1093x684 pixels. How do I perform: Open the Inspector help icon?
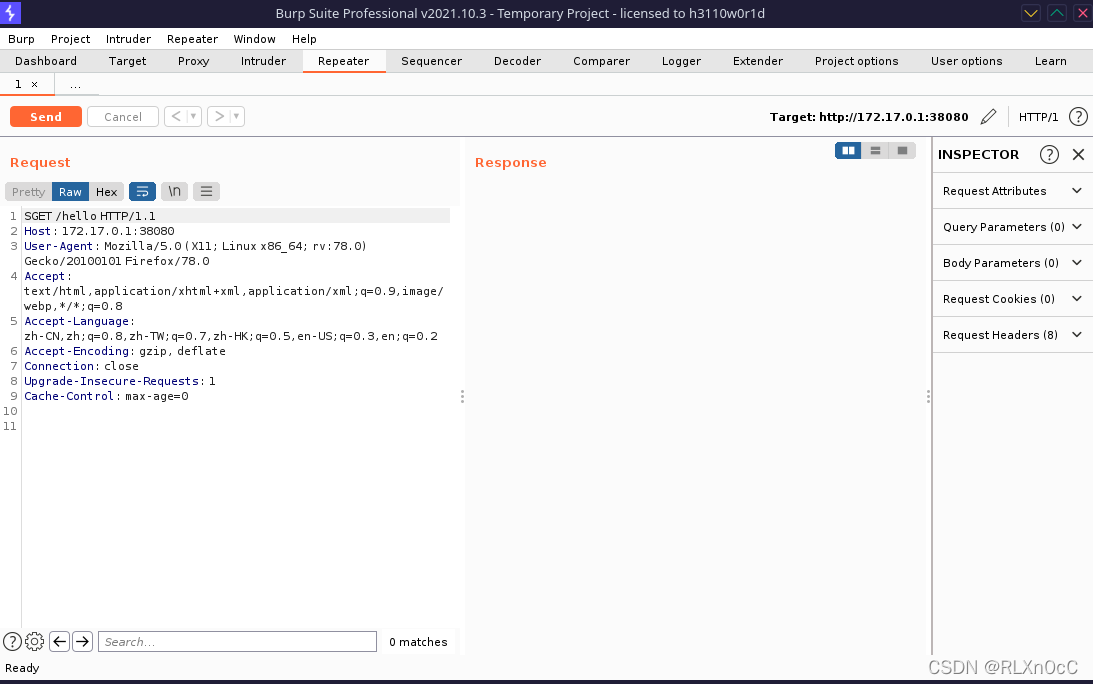tap(1048, 155)
